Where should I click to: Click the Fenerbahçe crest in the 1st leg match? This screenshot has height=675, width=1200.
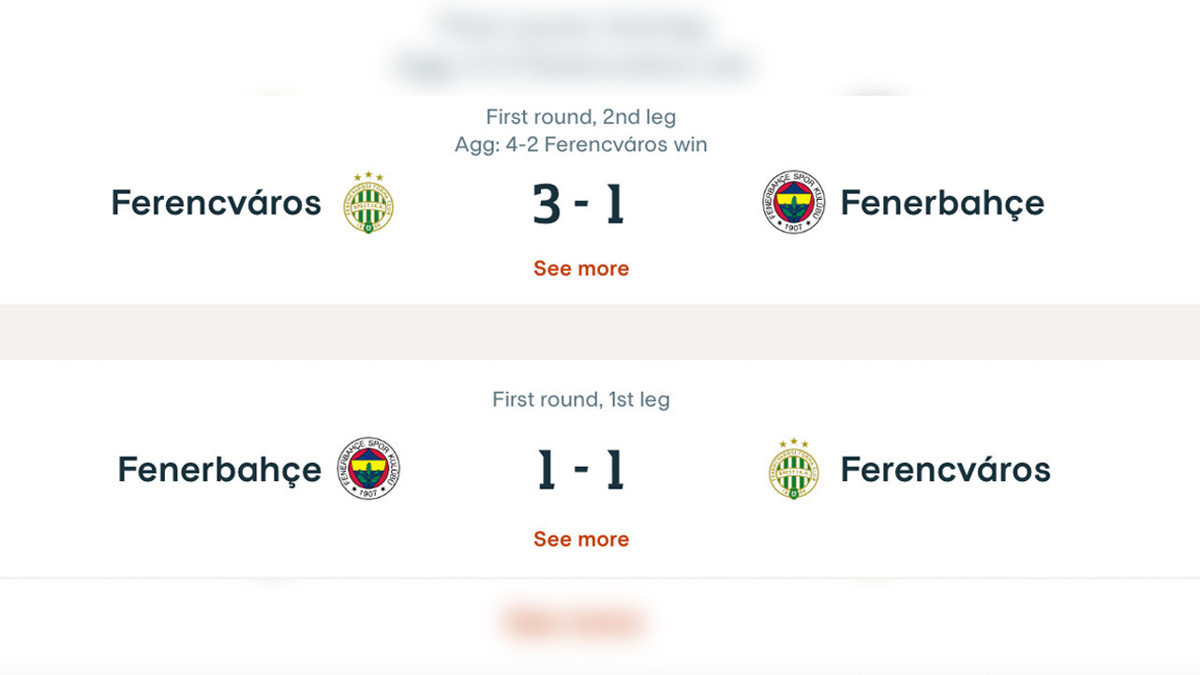coord(369,469)
